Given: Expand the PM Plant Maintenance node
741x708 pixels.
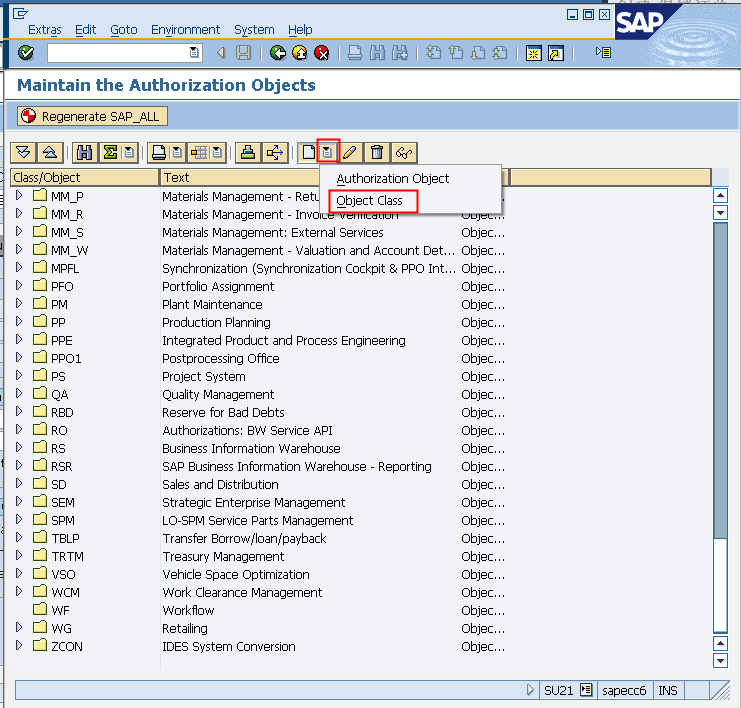Looking at the screenshot, I should 19,303.
